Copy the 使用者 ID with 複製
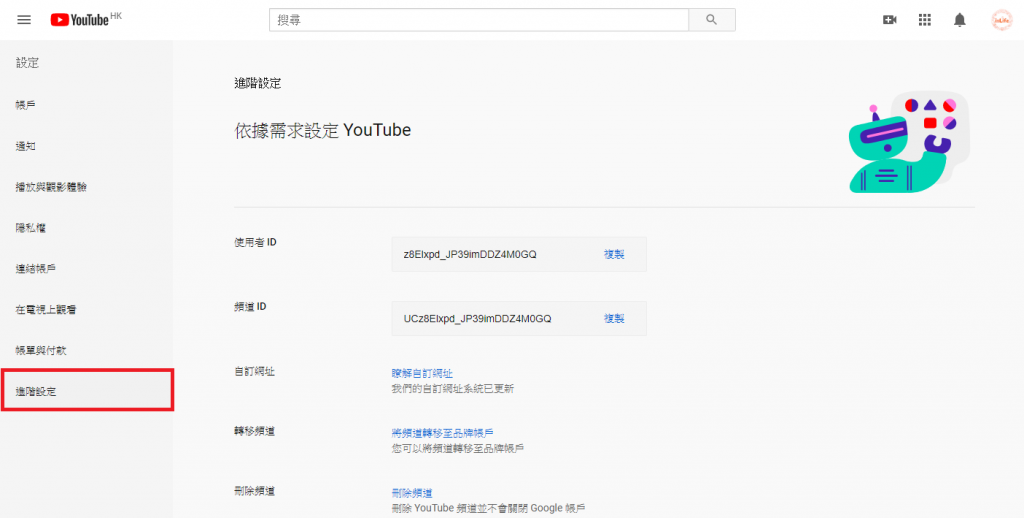Screen dimensions: 1024x518 point(614,255)
